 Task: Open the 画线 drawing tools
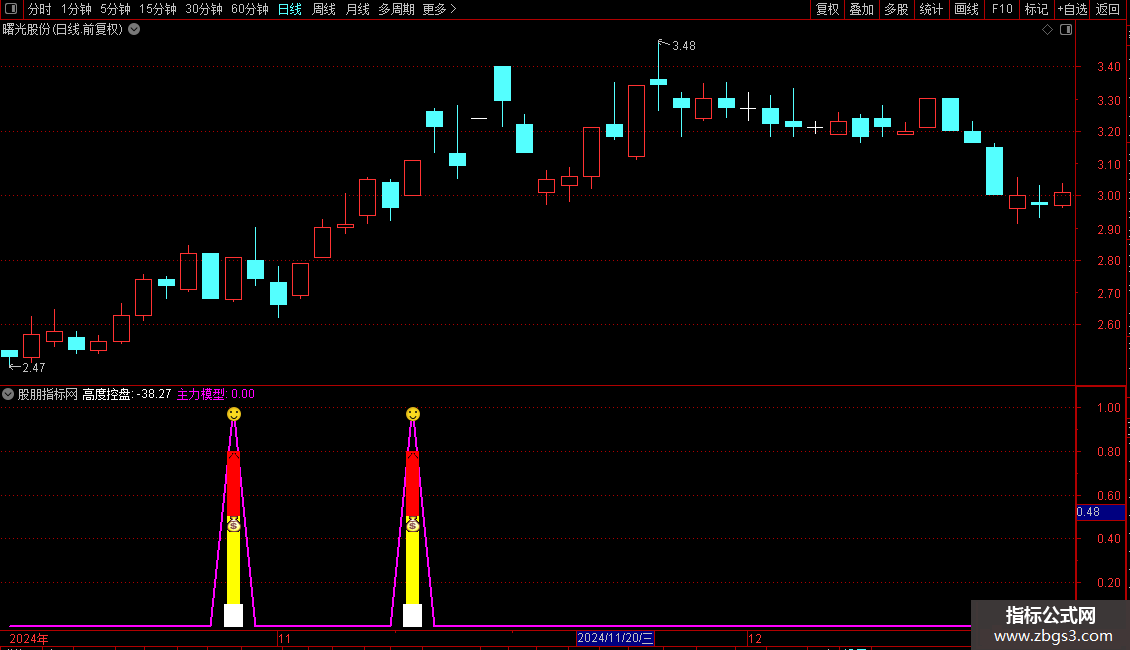pos(966,9)
